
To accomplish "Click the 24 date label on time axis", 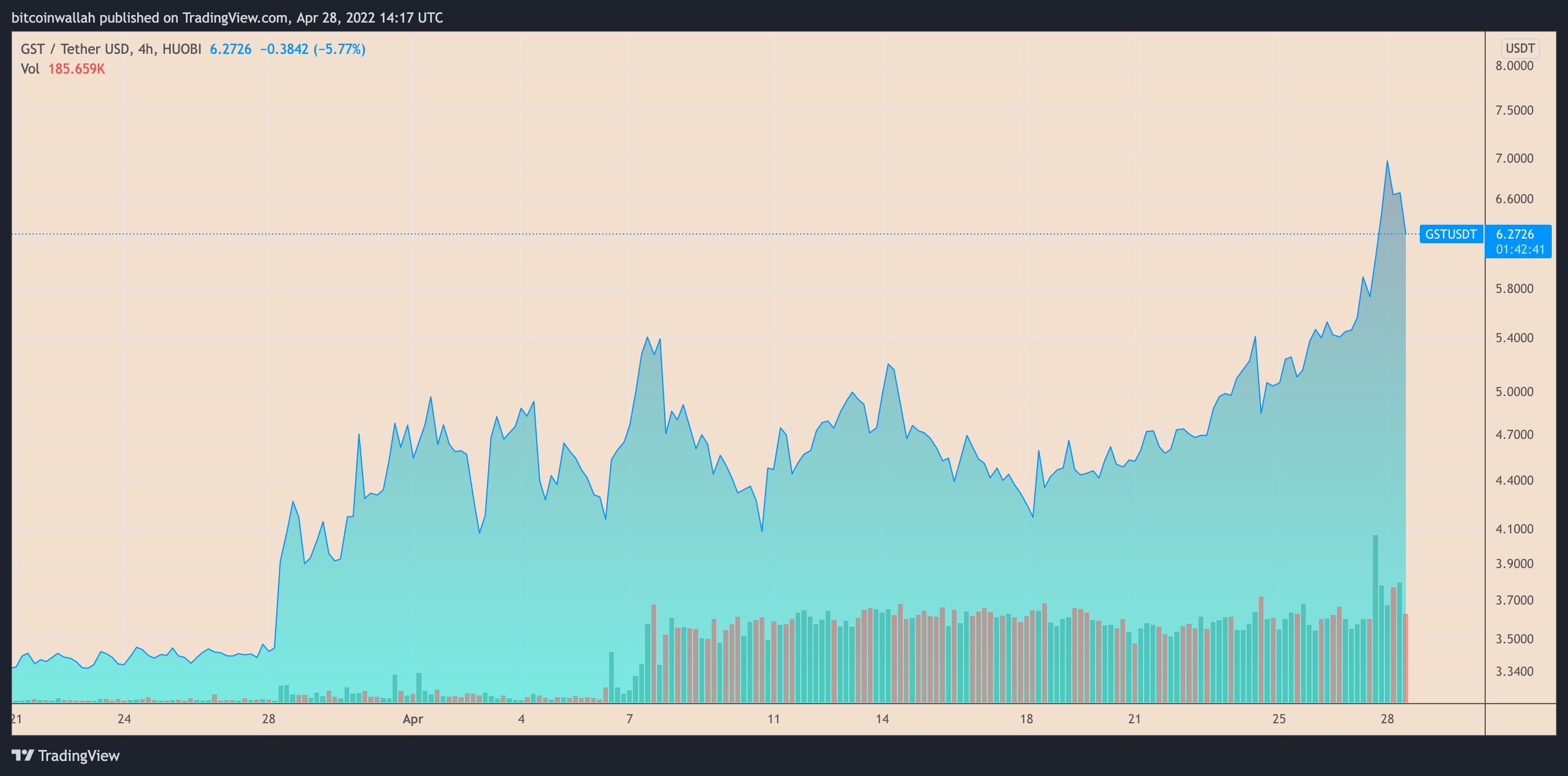I will [x=124, y=719].
